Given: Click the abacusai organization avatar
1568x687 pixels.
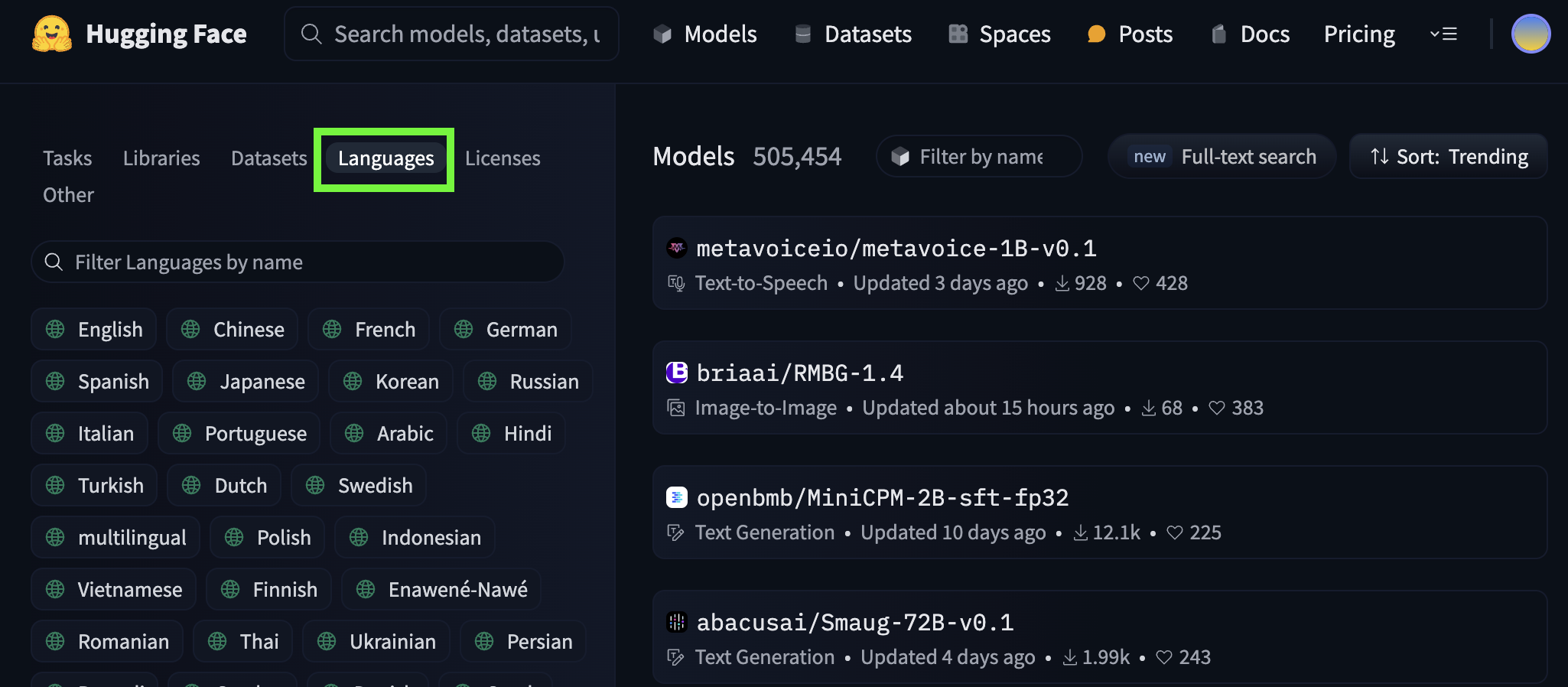Looking at the screenshot, I should 677,622.
